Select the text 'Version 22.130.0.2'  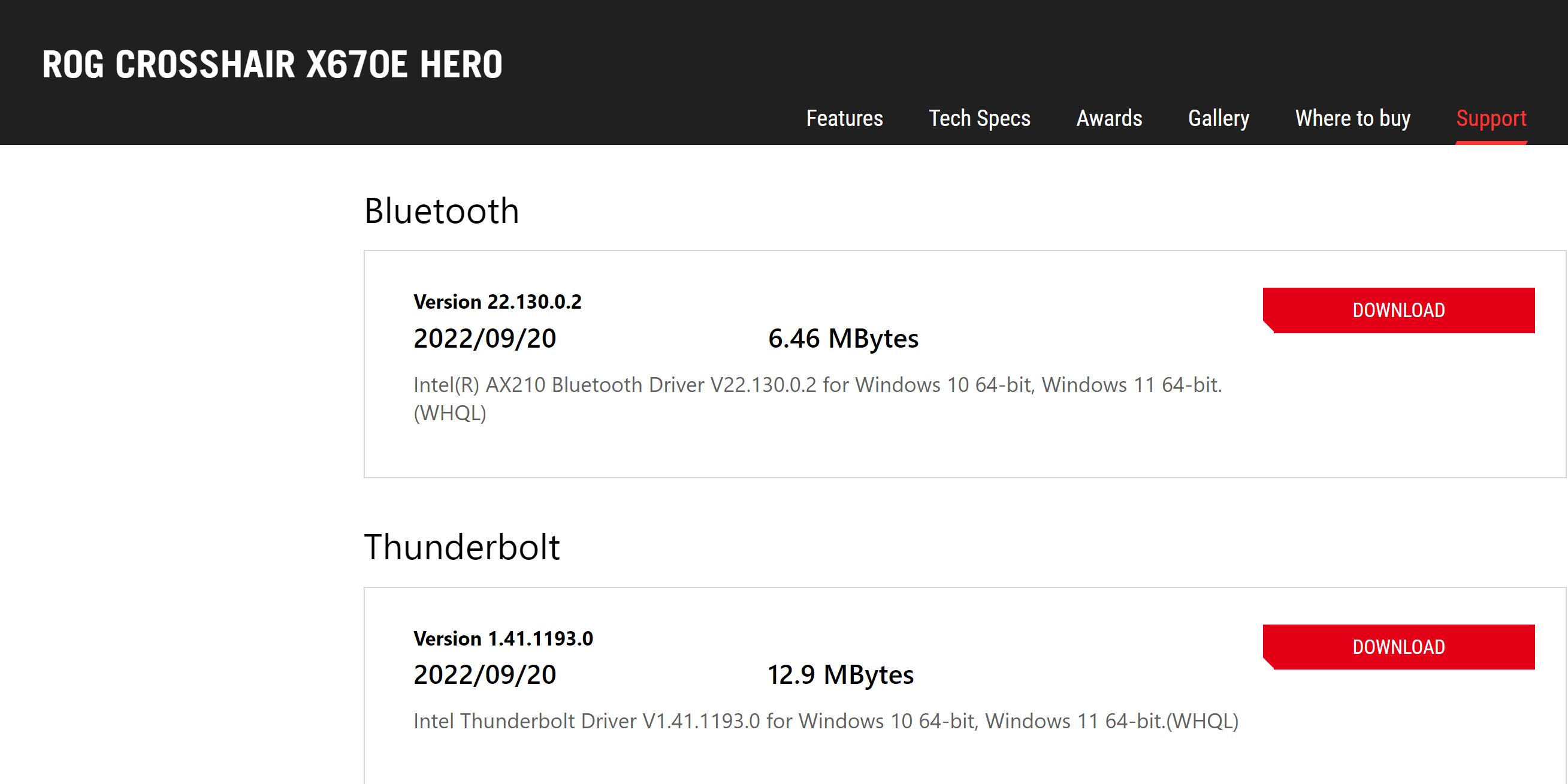point(497,302)
